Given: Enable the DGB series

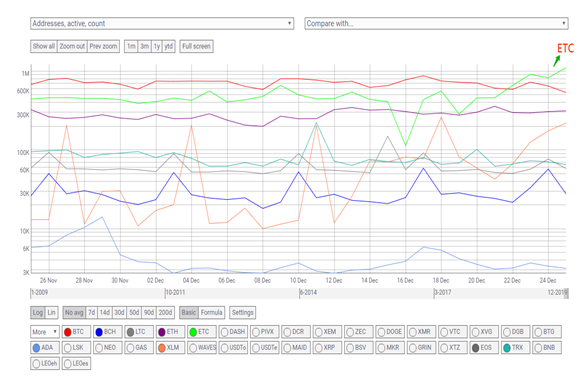Looking at the screenshot, I should click(x=516, y=332).
